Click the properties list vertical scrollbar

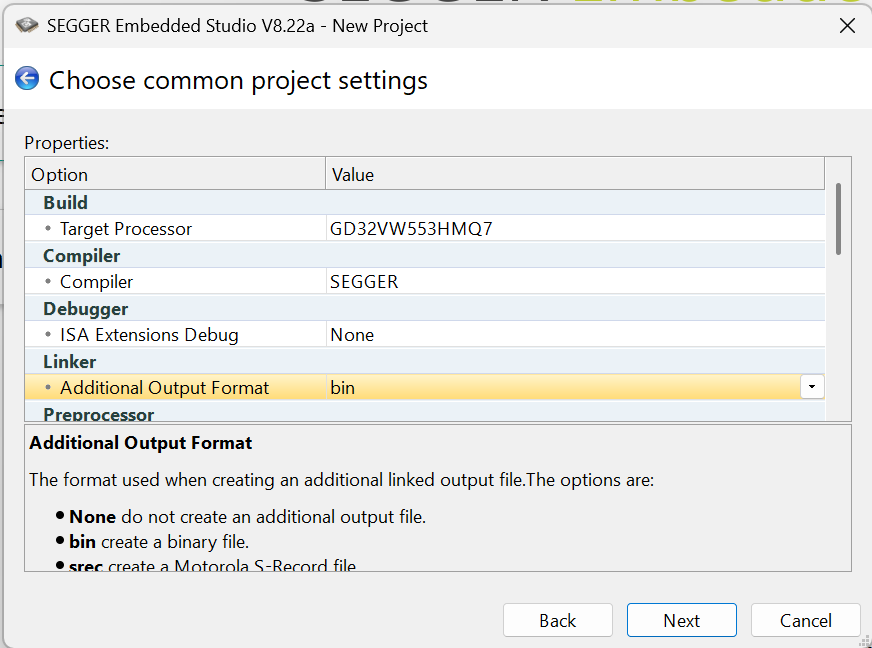(838, 218)
